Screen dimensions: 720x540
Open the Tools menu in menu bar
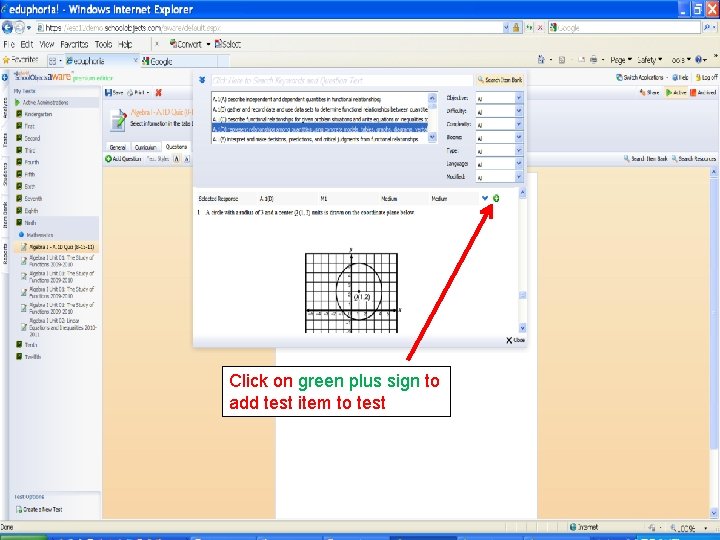pyautogui.click(x=103, y=45)
